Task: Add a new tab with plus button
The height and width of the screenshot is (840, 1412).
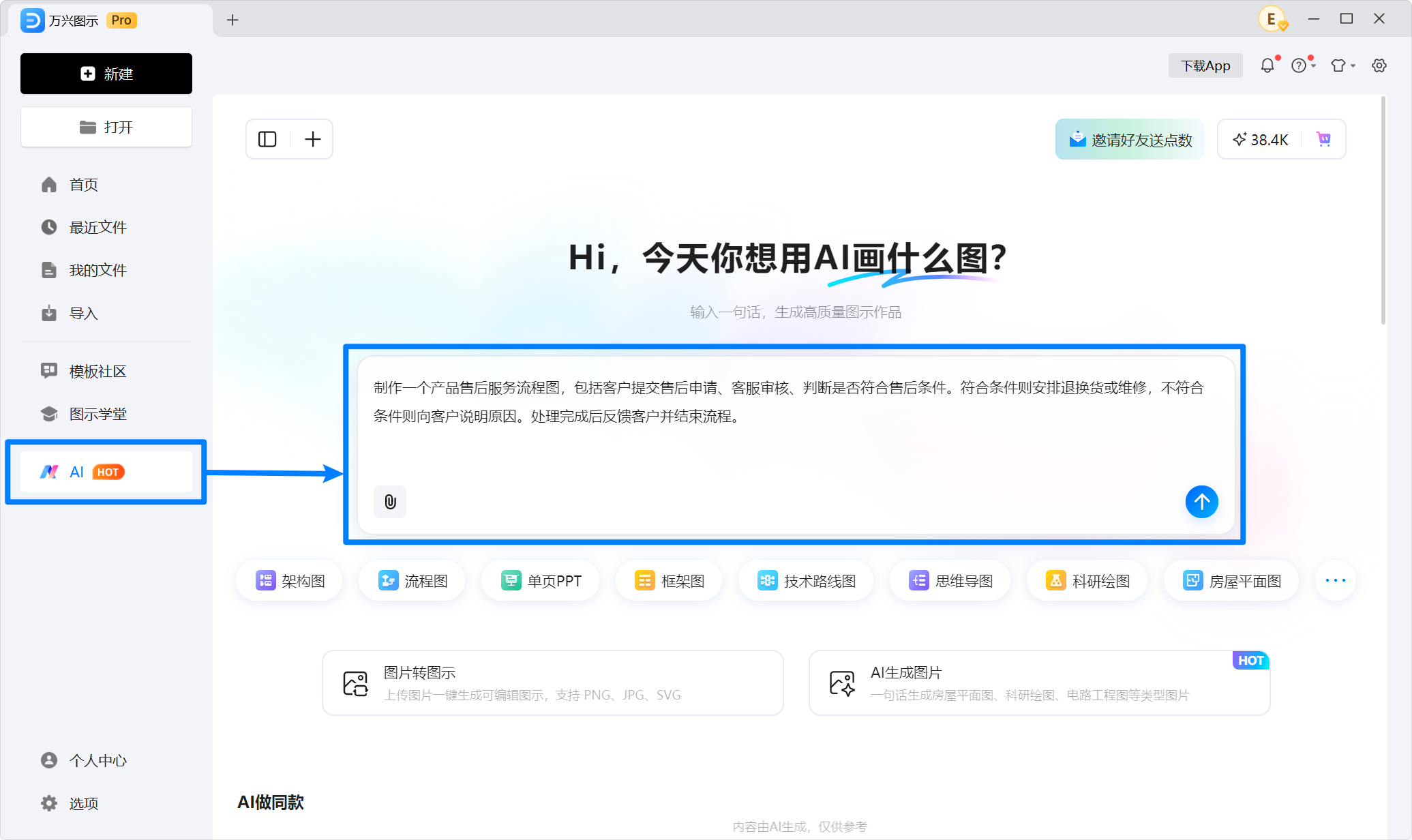Action: pyautogui.click(x=232, y=20)
